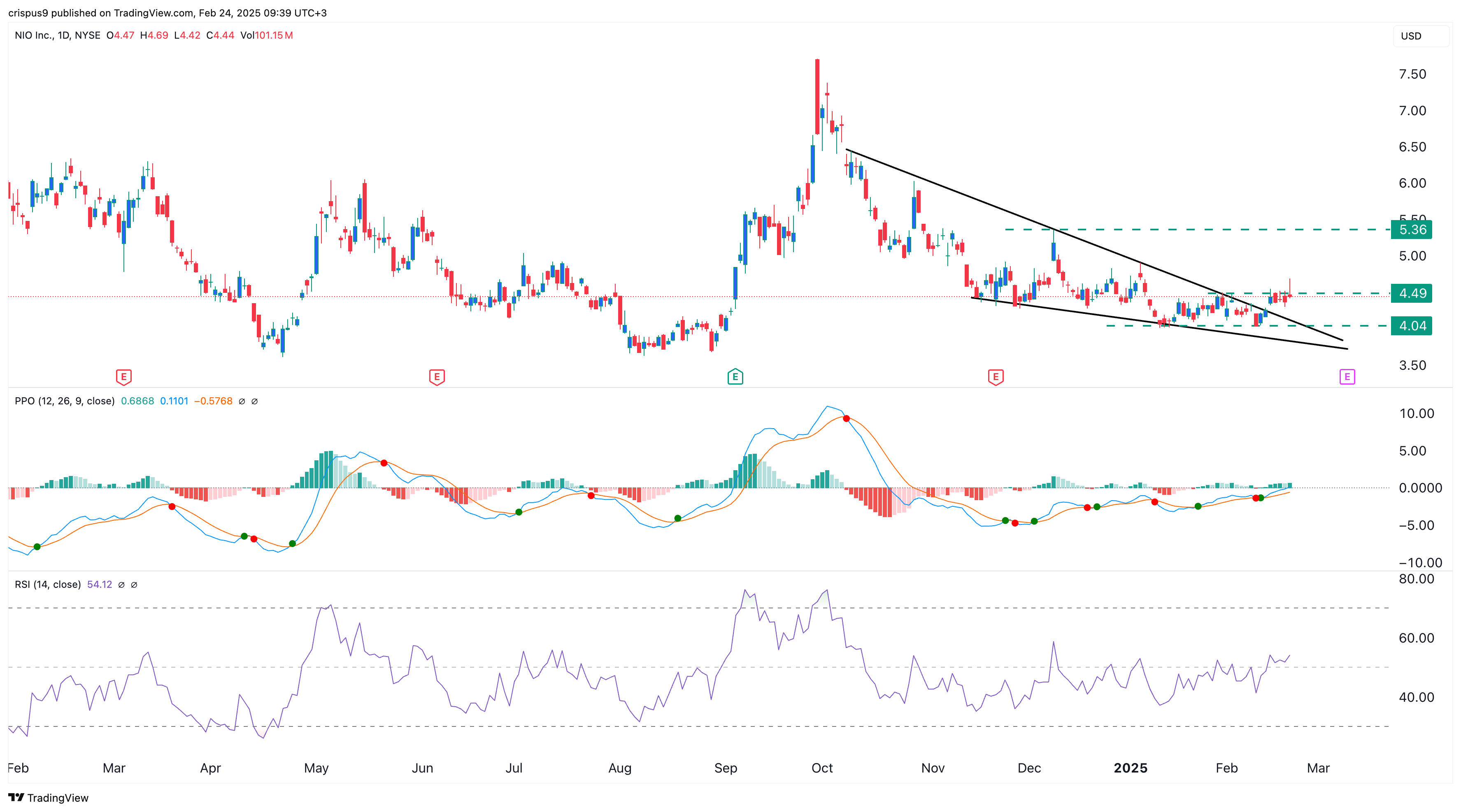This screenshot has height=812, width=1461.
Task: Click the earnings marker near late November
Action: click(996, 376)
